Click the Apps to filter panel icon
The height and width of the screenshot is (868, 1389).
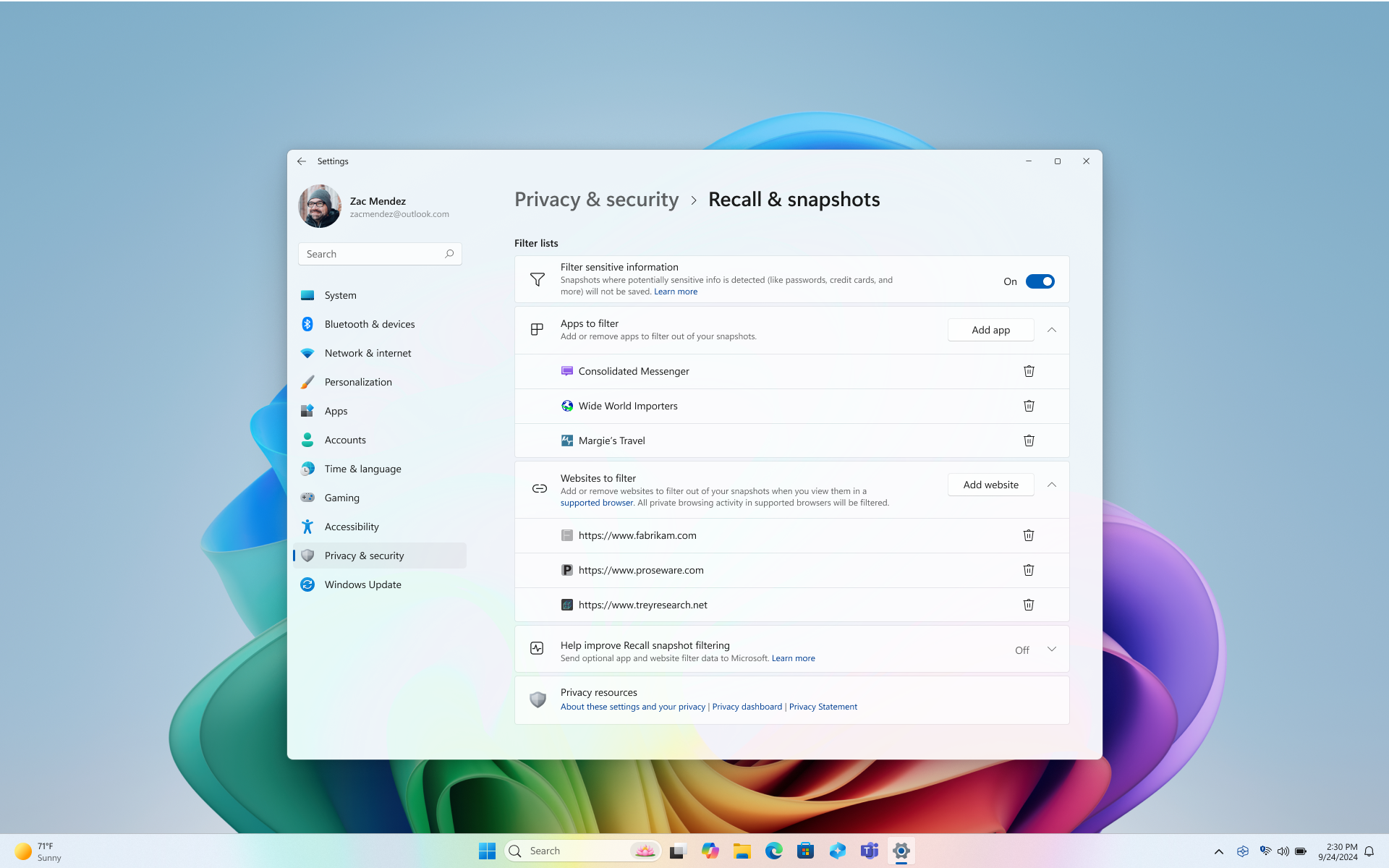536,329
